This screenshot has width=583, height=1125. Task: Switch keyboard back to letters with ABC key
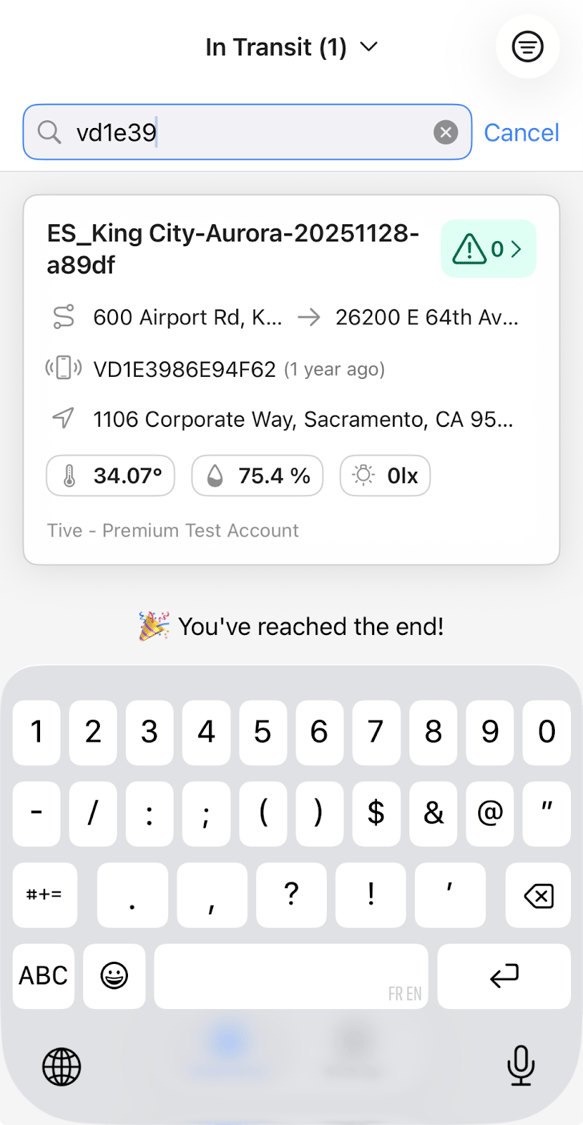(x=43, y=977)
